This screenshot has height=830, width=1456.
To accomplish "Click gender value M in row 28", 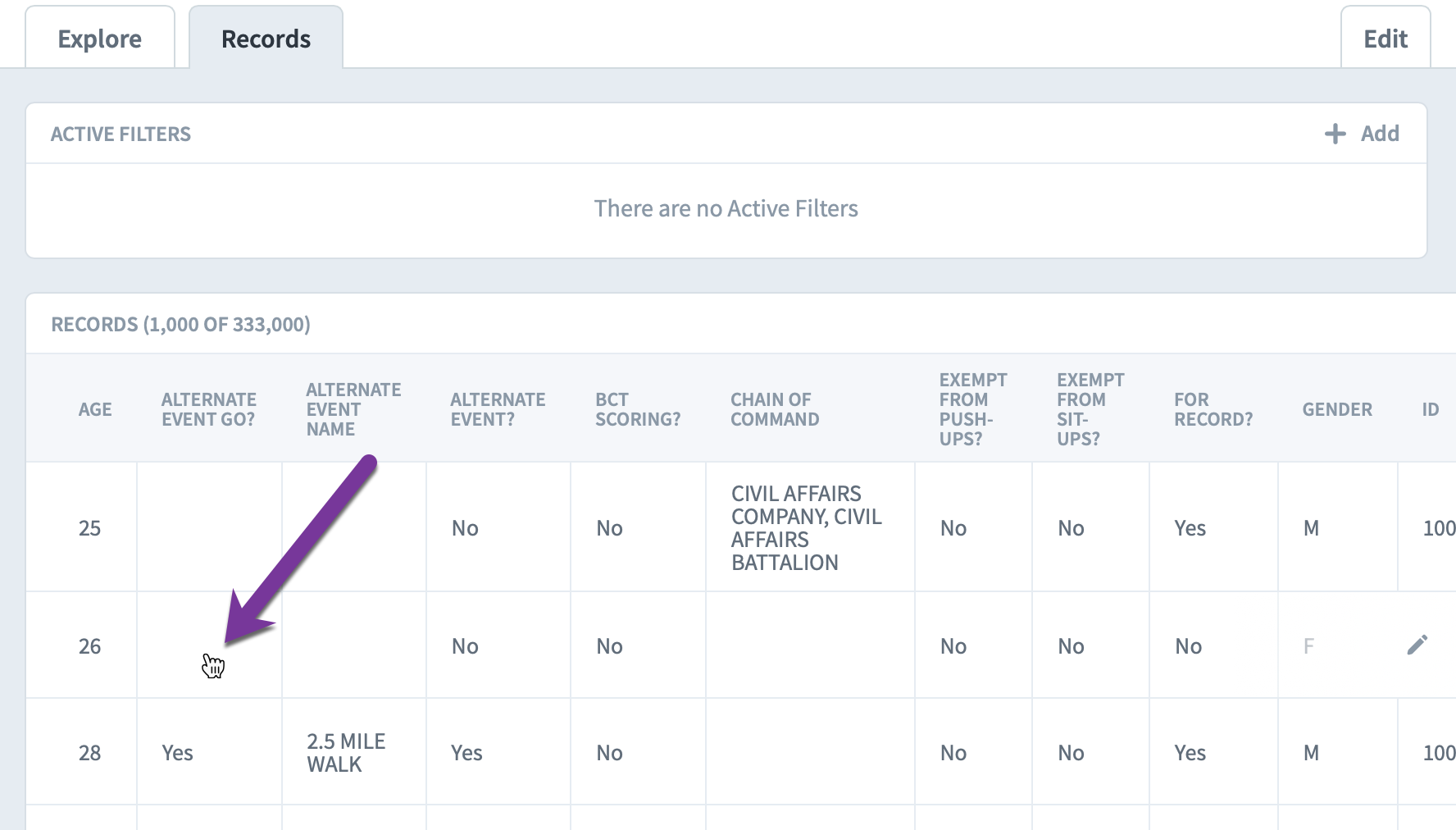I will point(1311,753).
